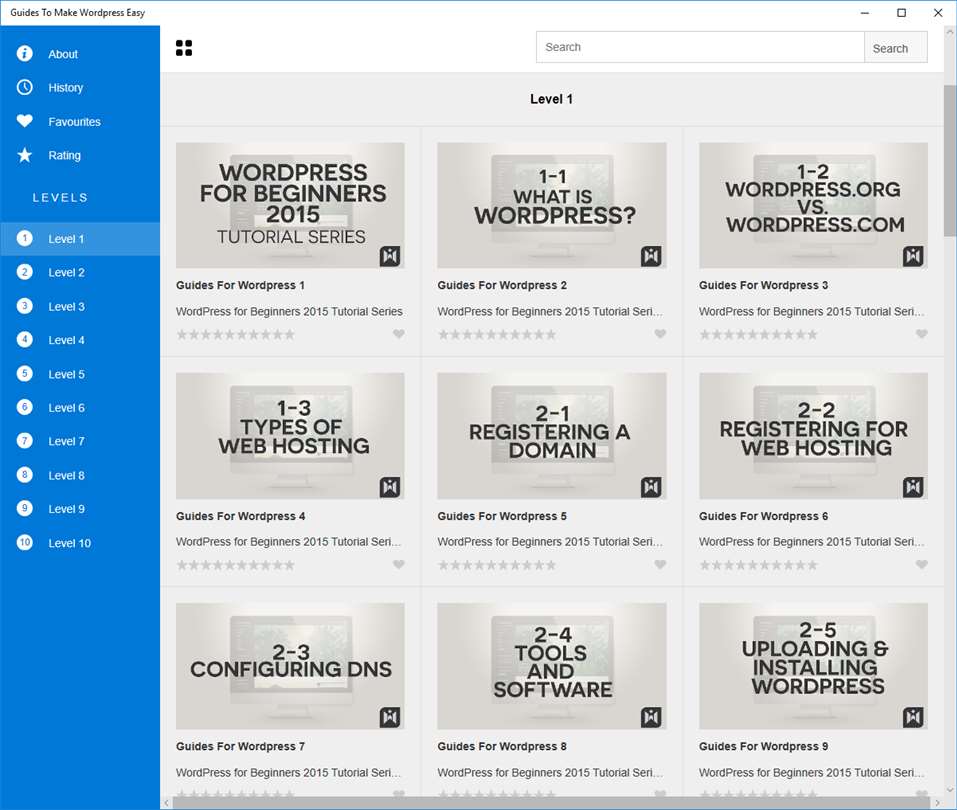Open the About info icon
The width and height of the screenshot is (957, 810).
pyautogui.click(x=24, y=54)
